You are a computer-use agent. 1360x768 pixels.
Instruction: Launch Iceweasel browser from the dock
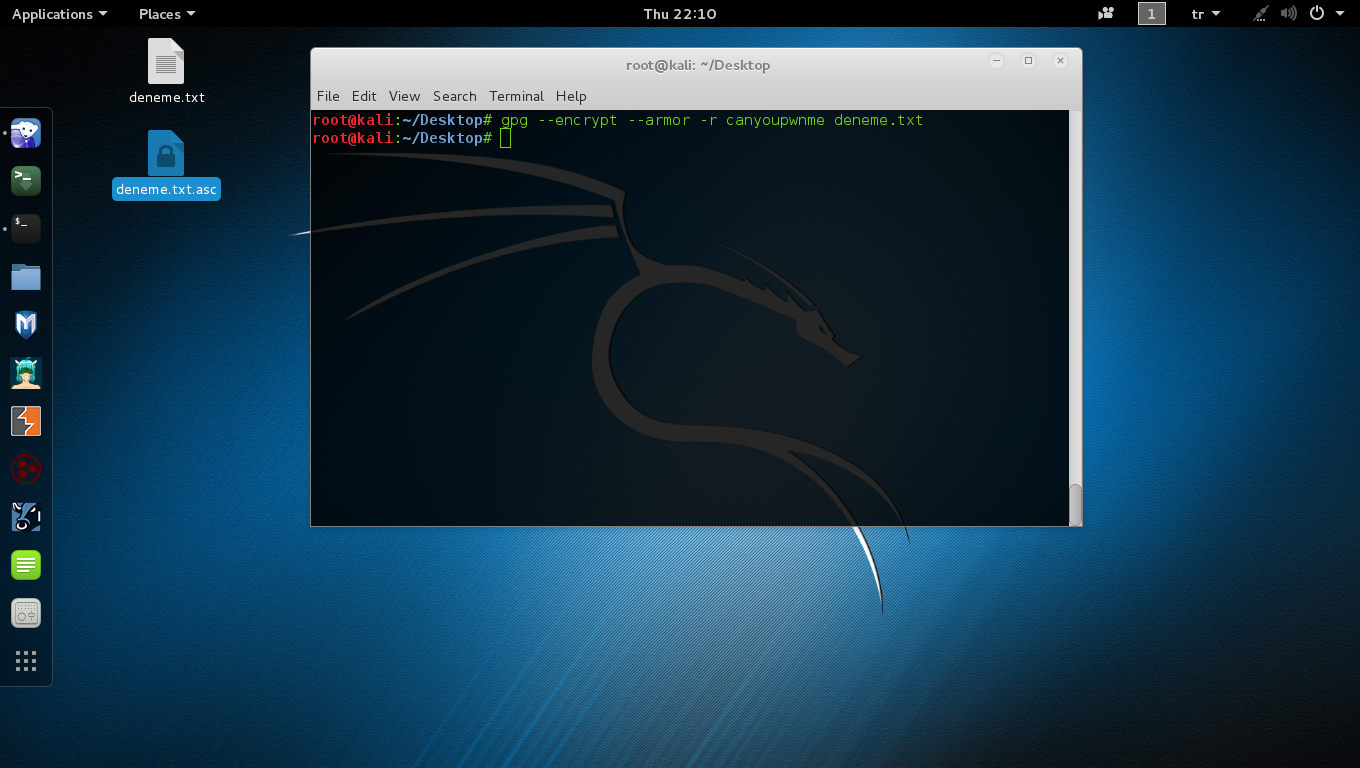(26, 133)
